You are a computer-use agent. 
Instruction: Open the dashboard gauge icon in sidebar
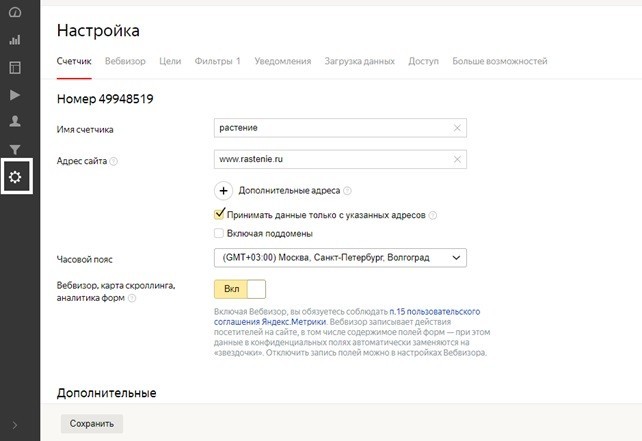tap(15, 12)
